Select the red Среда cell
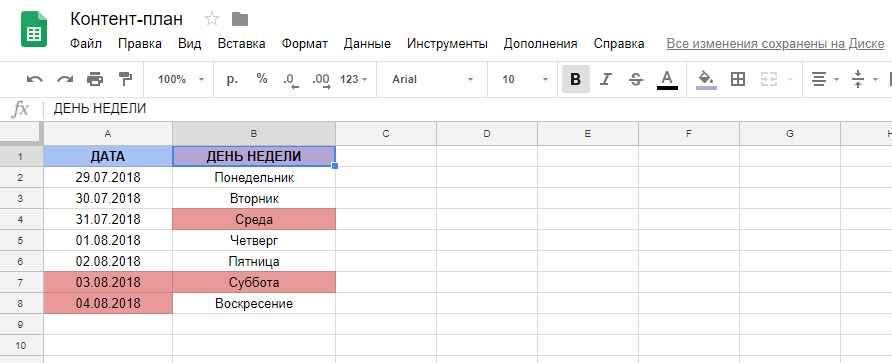The height and width of the screenshot is (363, 892). (254, 220)
